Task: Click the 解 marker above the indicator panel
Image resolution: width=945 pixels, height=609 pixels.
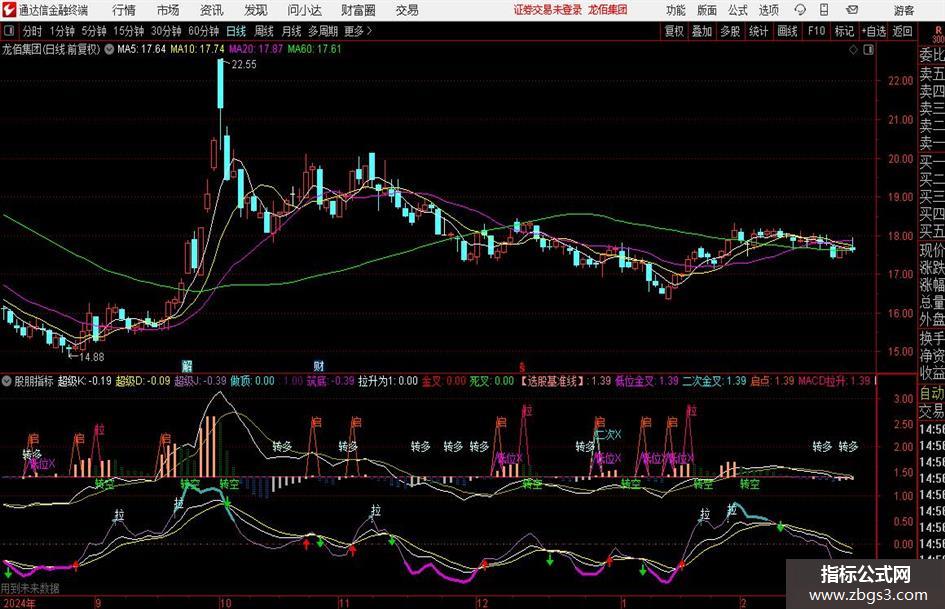Action: click(187, 365)
